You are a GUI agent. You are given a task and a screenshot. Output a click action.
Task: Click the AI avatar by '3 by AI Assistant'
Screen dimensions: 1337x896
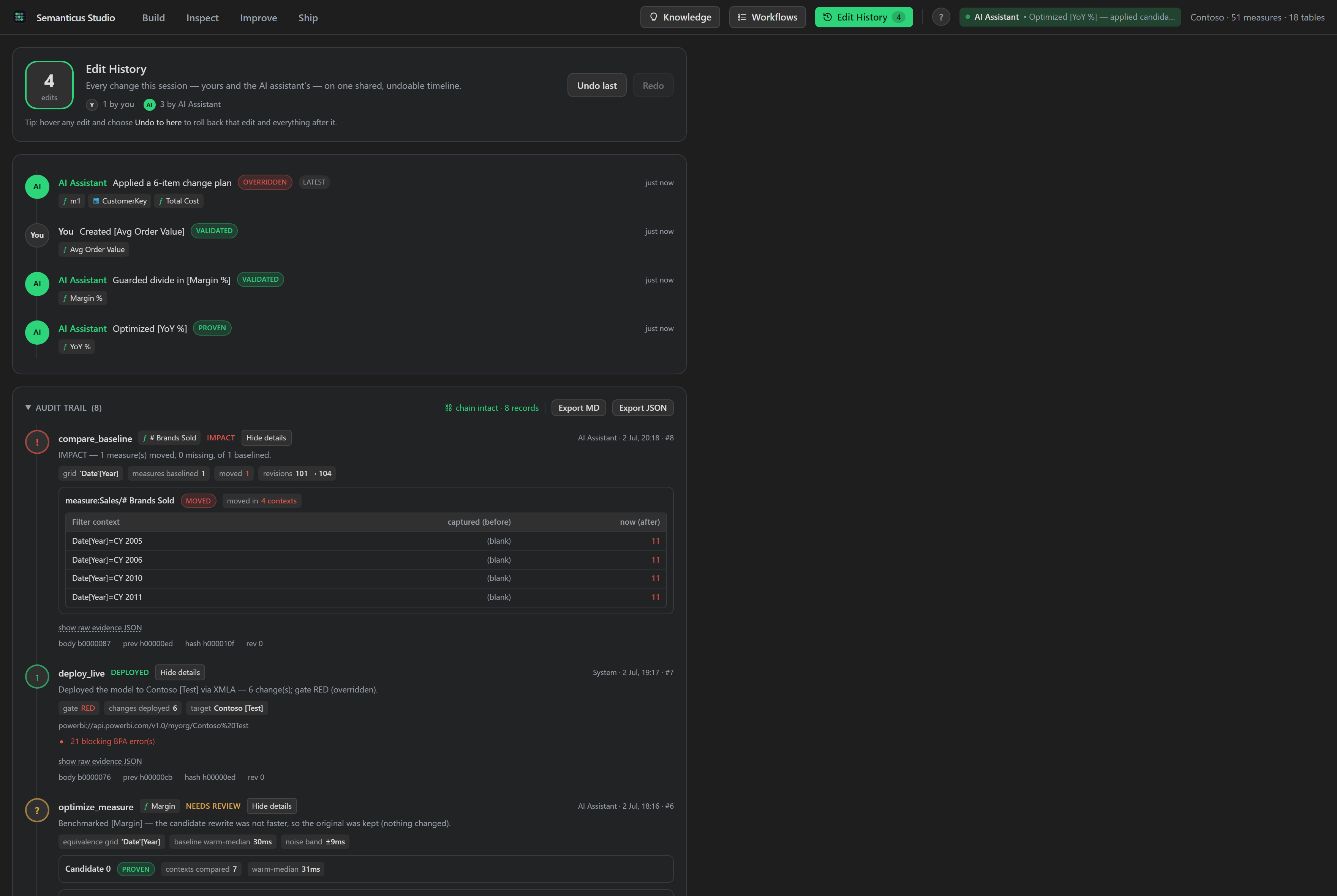click(x=149, y=104)
